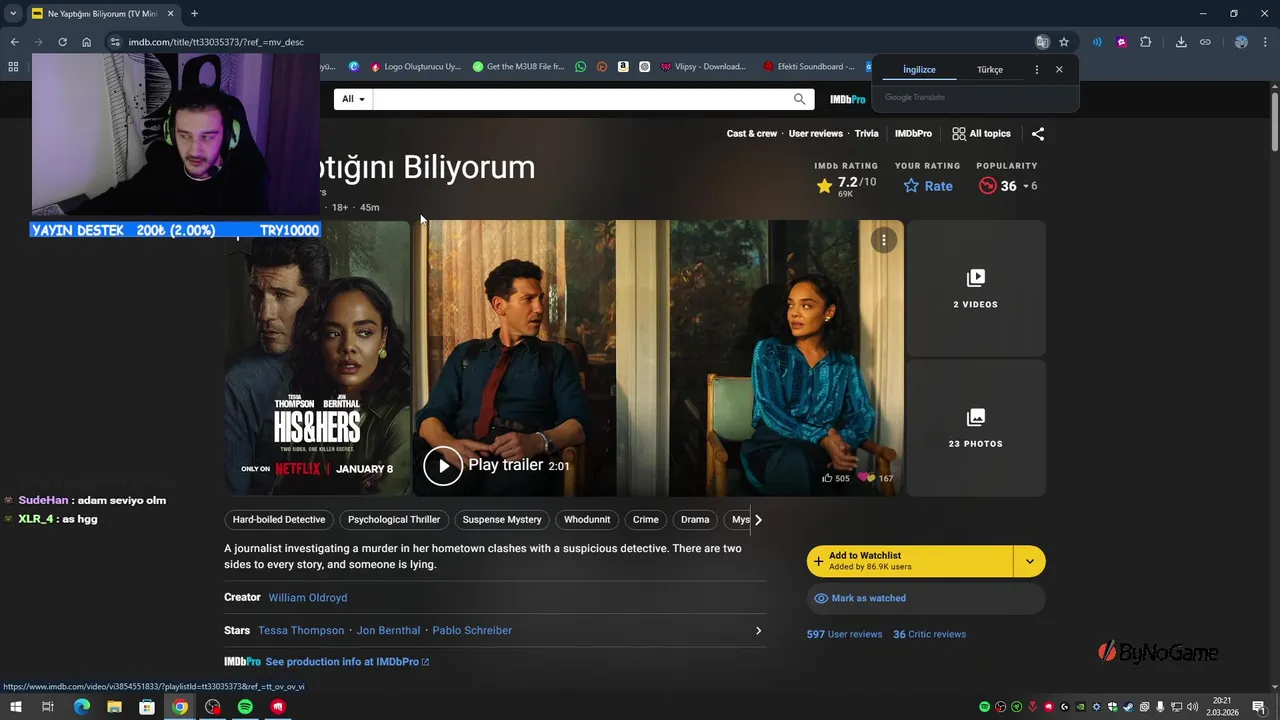Image resolution: width=1280 pixels, height=720 pixels.
Task: Add the title to Watchlist
Action: (x=910, y=561)
